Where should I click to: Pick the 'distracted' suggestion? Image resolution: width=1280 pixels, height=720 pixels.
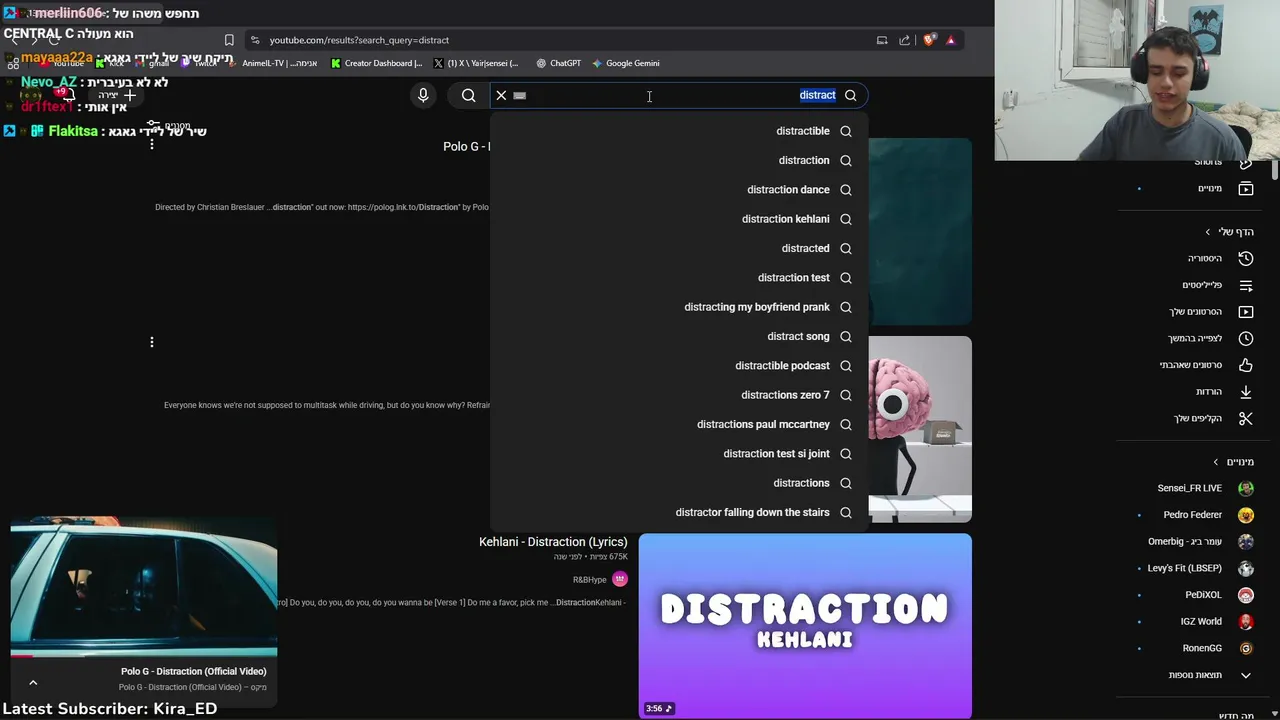[679, 248]
